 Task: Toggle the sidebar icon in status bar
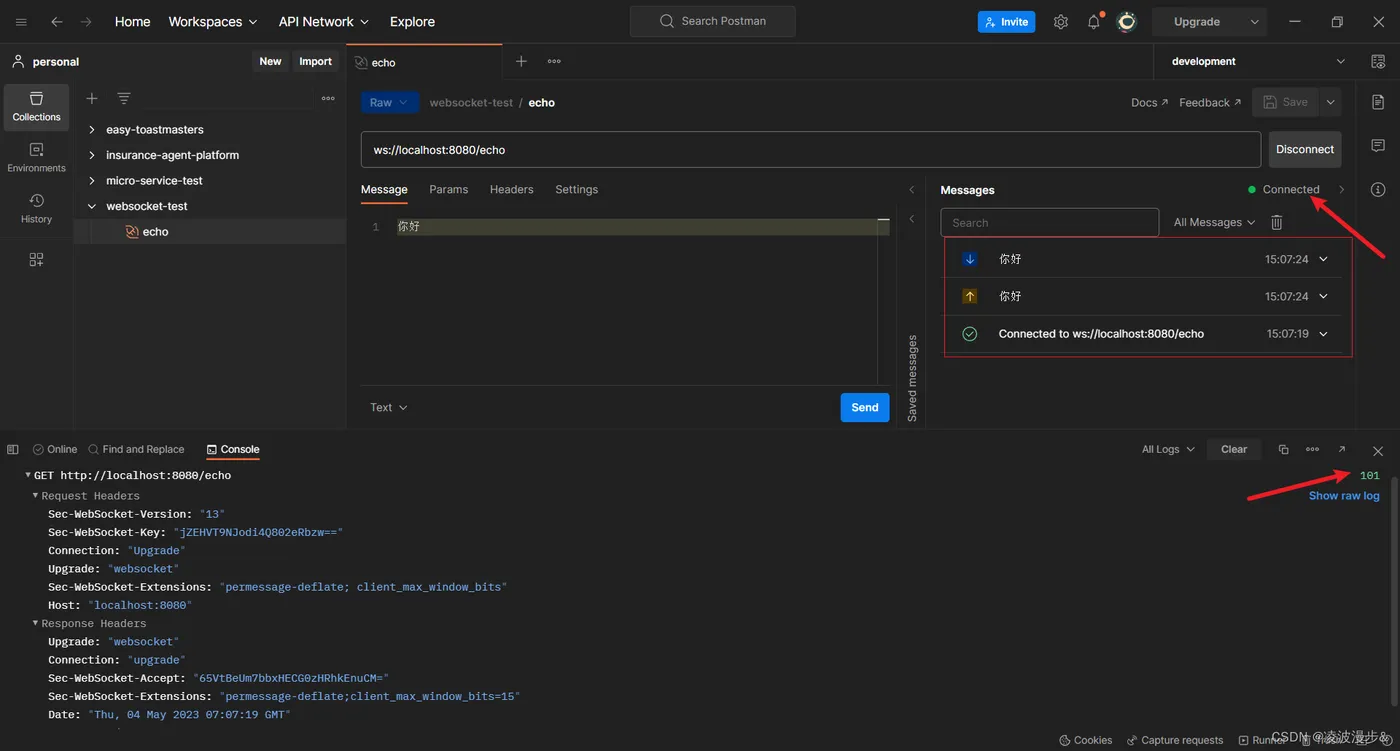coord(13,450)
